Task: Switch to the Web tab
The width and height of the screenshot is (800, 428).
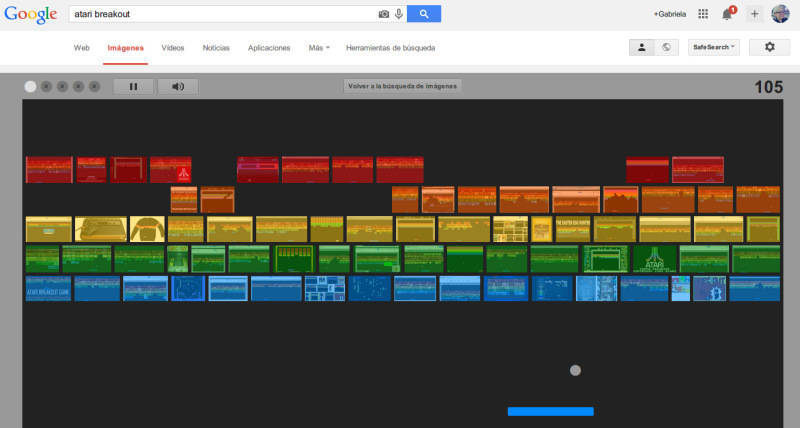Action: pos(82,48)
